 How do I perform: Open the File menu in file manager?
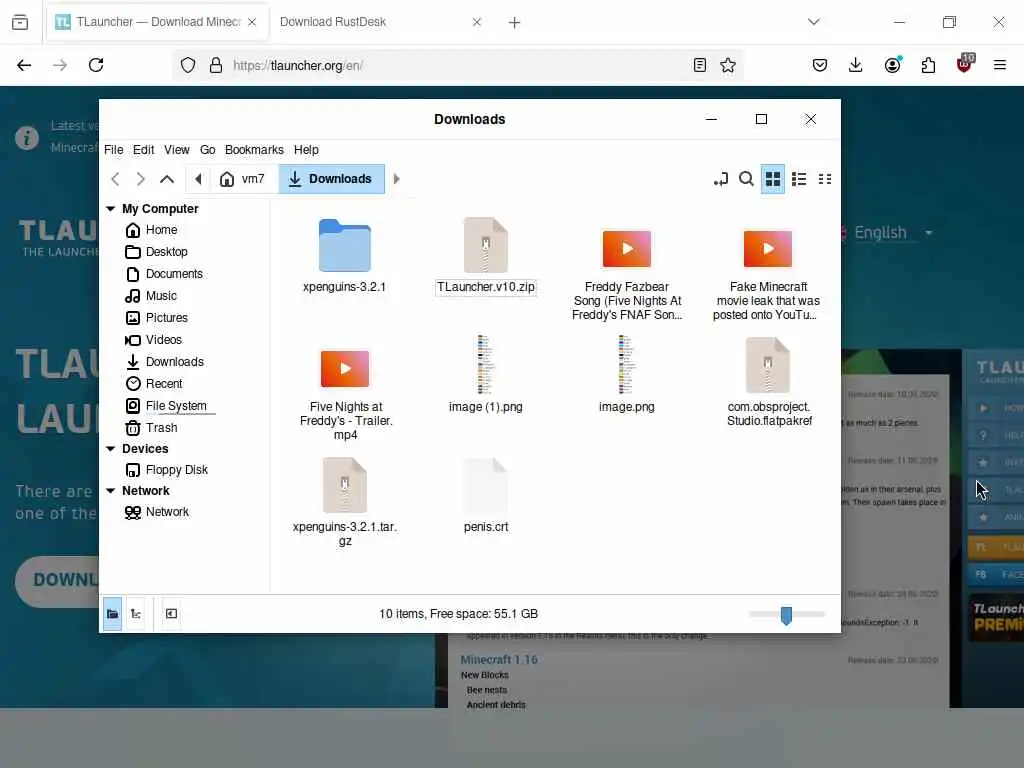(x=113, y=150)
